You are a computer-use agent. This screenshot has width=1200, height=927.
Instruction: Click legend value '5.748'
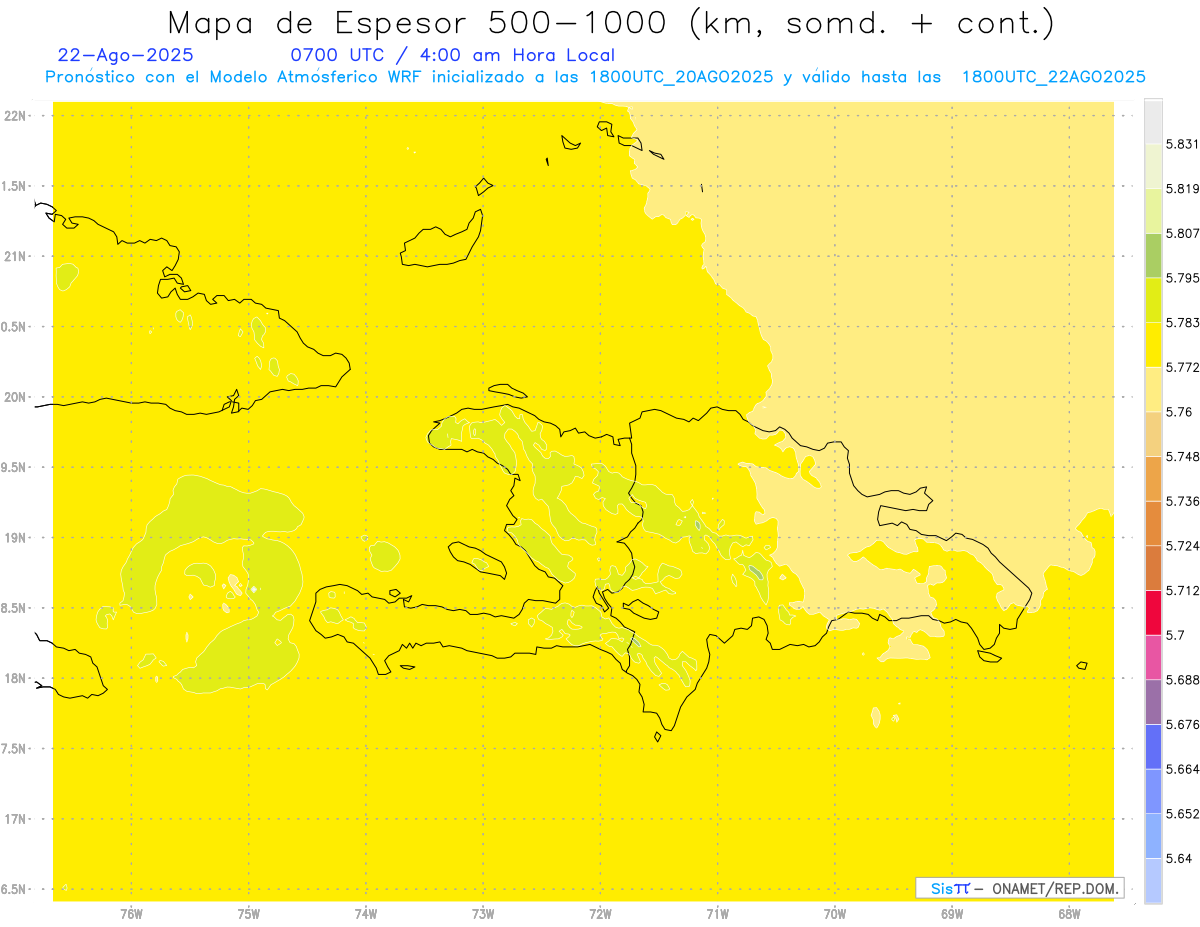1182,457
